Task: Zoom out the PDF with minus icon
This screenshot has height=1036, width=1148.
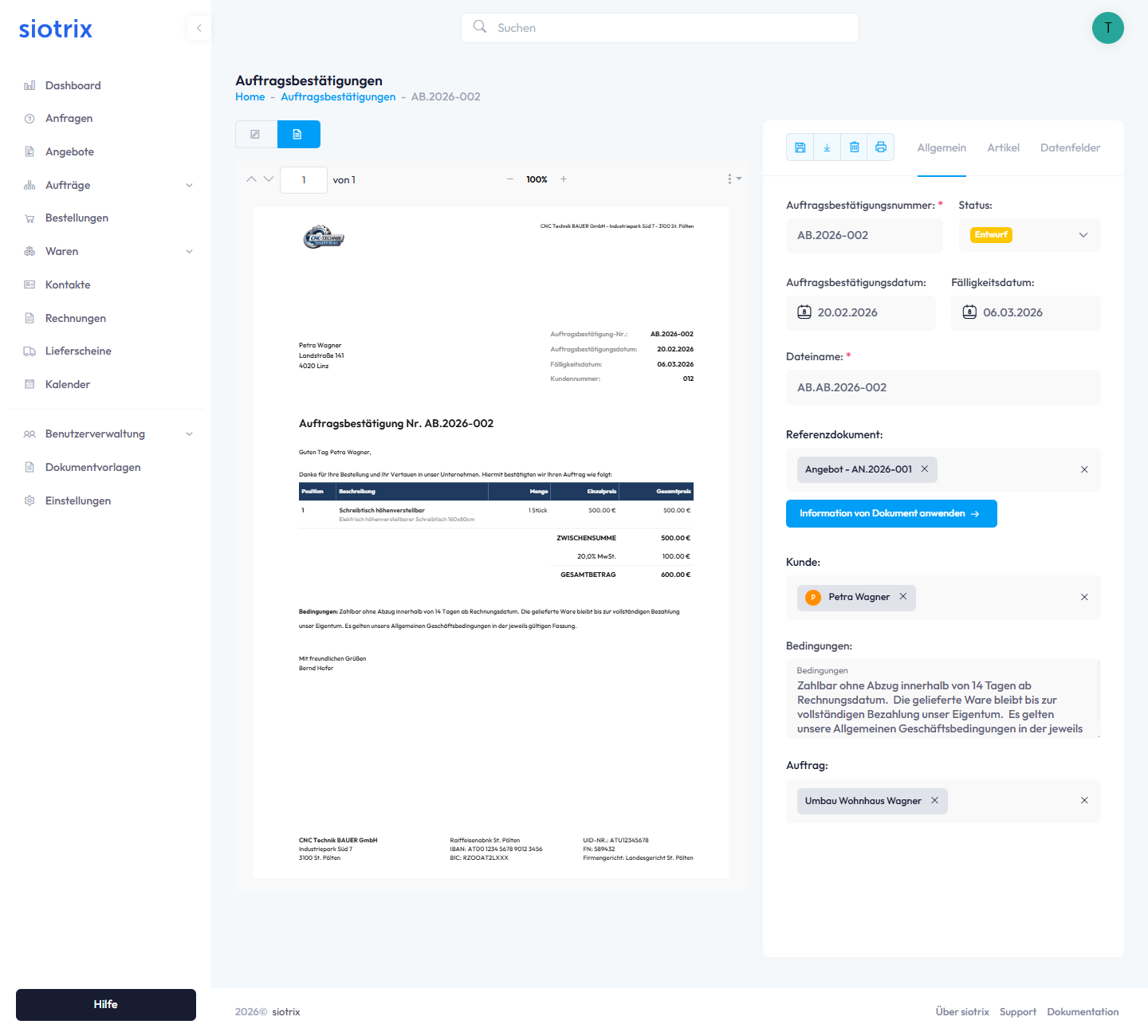Action: point(510,179)
